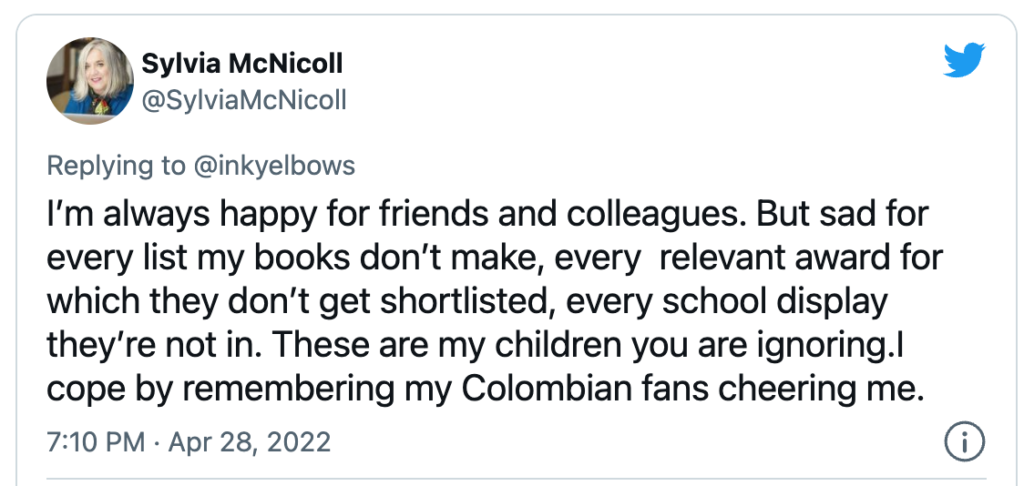Click the Apr 28, 2022 date
Viewport: 1024px width, 486px height.
click(249, 443)
